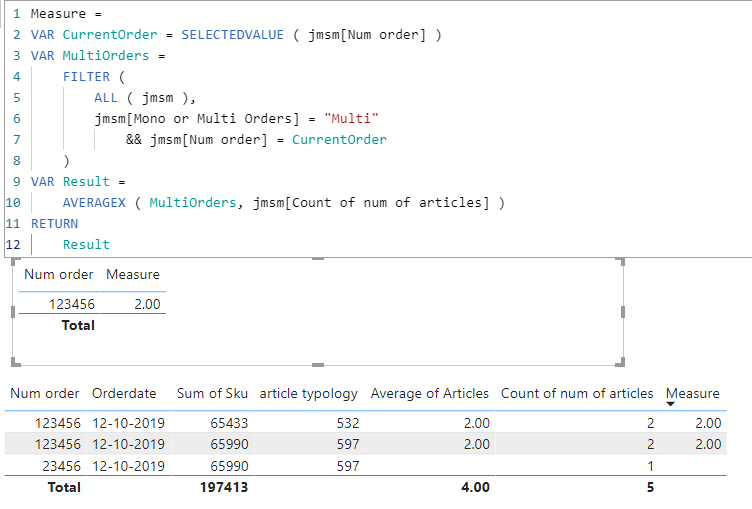The width and height of the screenshot is (752, 509).
Task: Click Measure header in top visual
Action: pos(133,274)
